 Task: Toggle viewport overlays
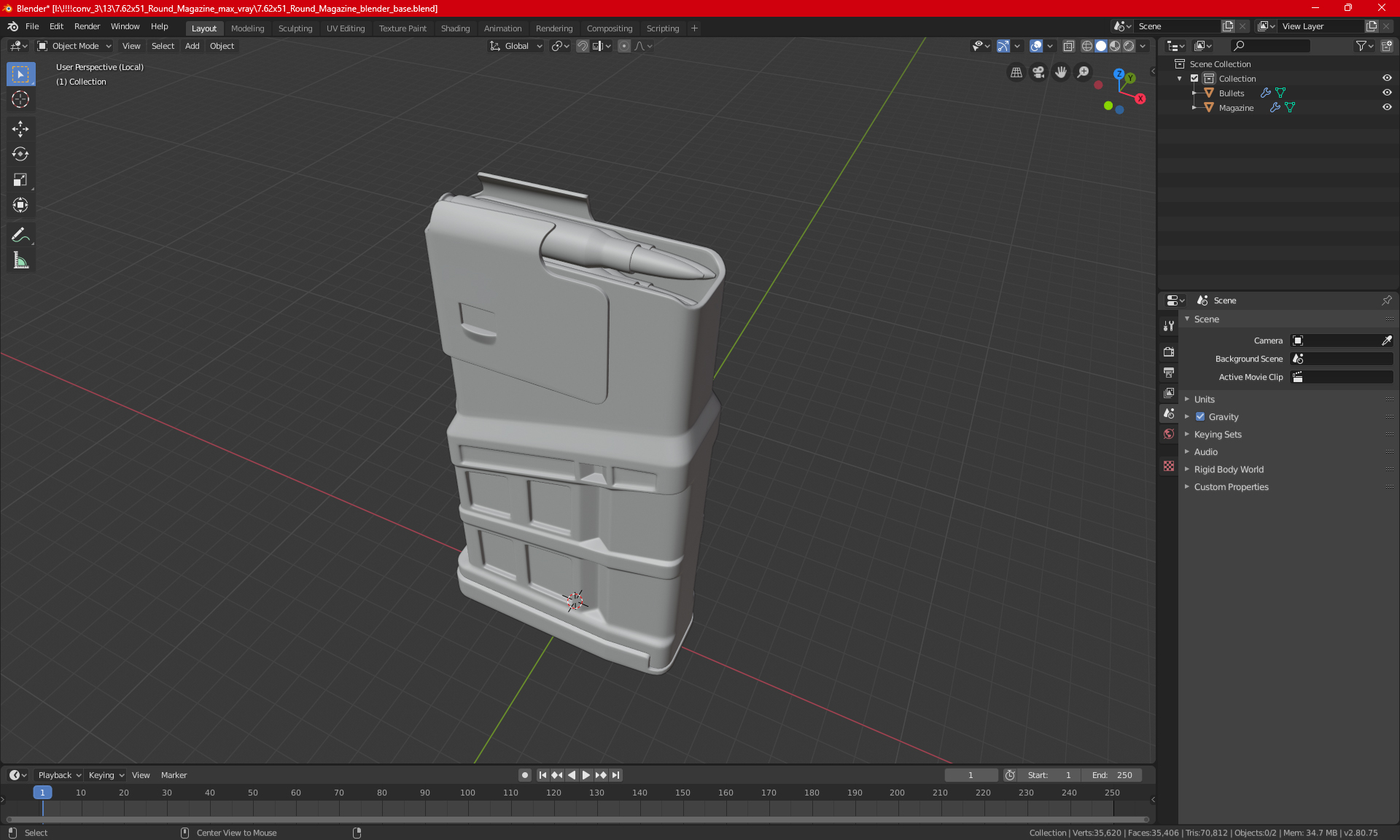1036,46
